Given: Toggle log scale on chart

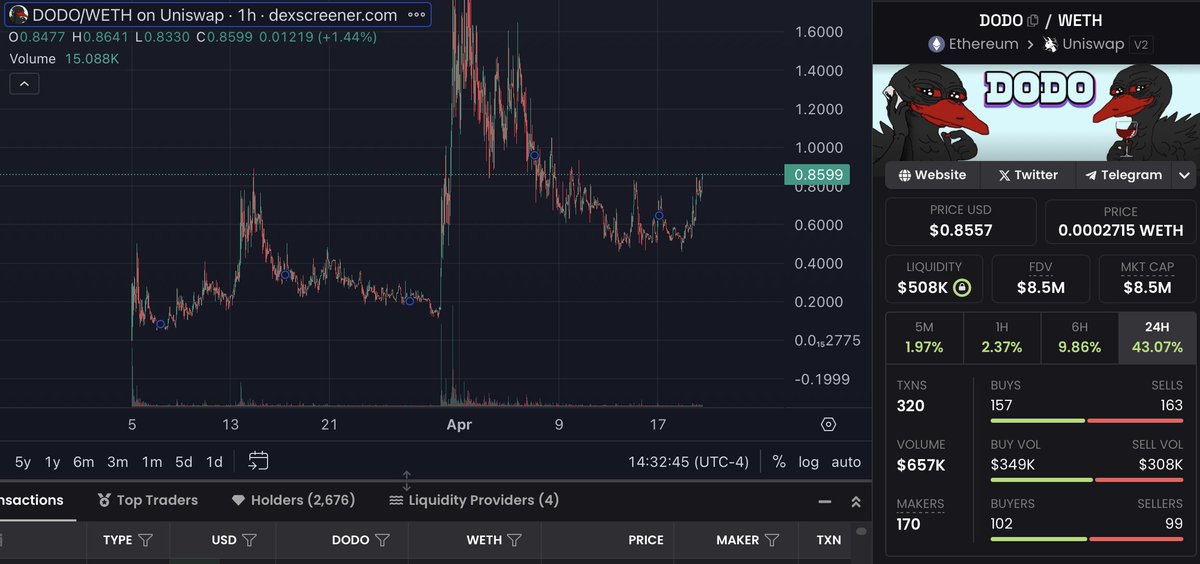Looking at the screenshot, I should pos(808,462).
